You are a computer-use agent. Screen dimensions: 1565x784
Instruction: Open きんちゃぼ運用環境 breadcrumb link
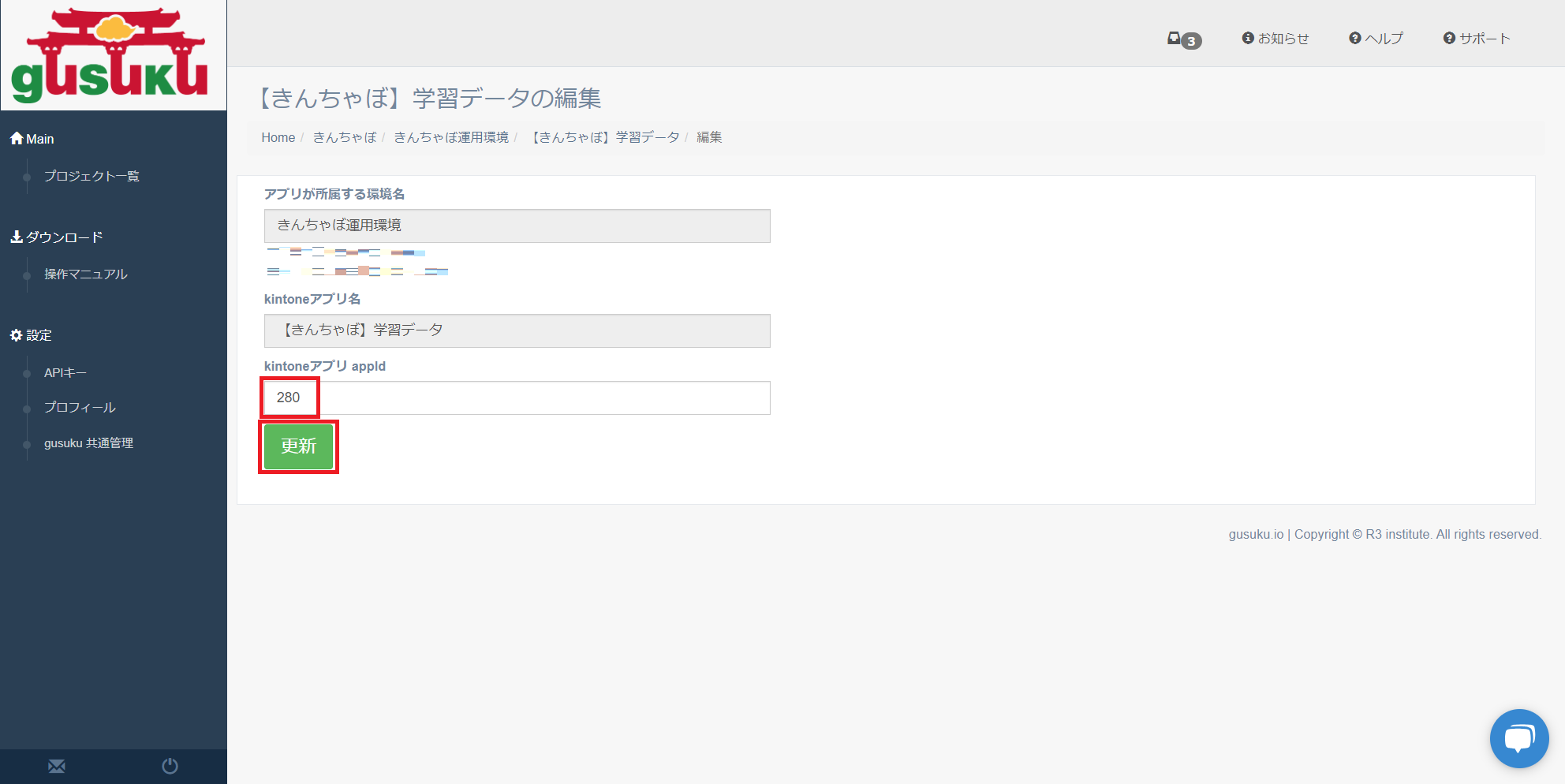click(451, 137)
